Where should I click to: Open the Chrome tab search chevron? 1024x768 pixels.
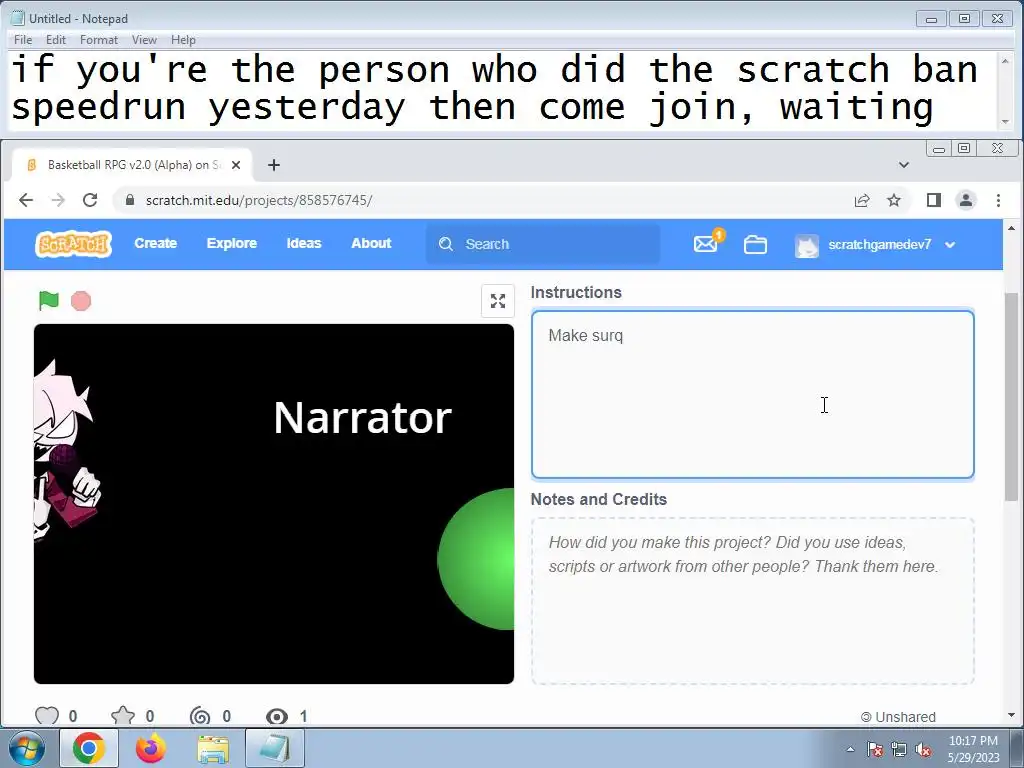tap(904, 165)
